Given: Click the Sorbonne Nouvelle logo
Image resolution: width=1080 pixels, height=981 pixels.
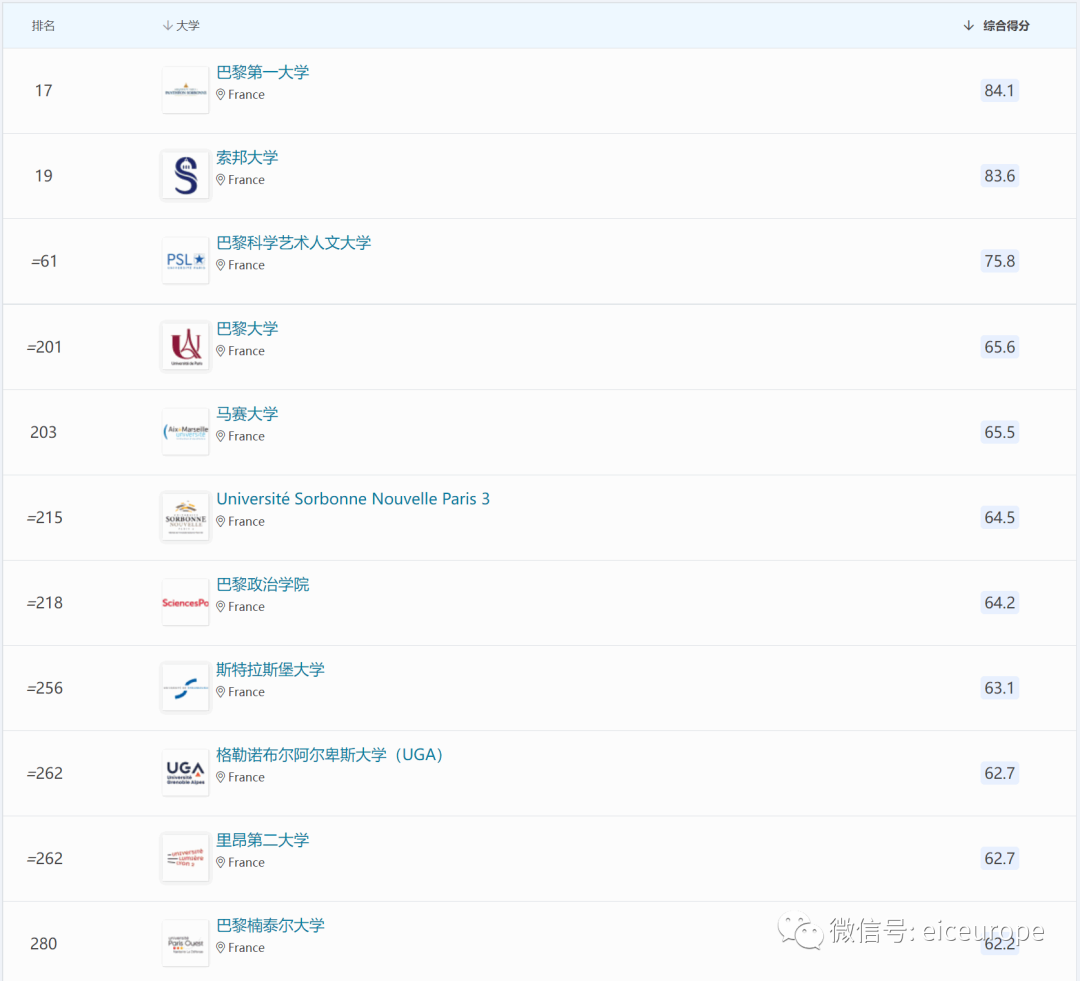Looking at the screenshot, I should (185, 517).
